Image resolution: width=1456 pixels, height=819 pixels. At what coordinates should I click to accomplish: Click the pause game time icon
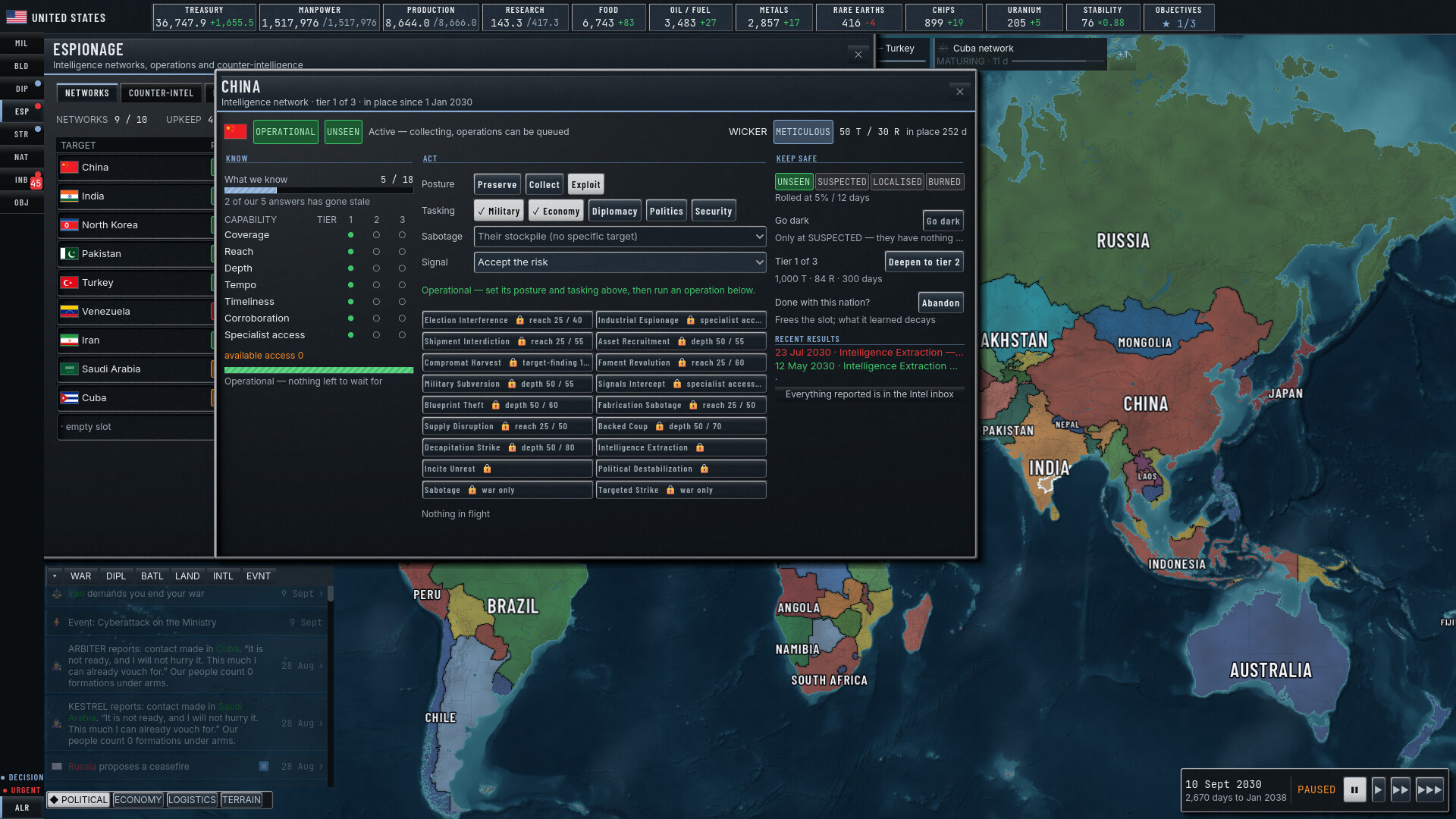pos(1354,789)
